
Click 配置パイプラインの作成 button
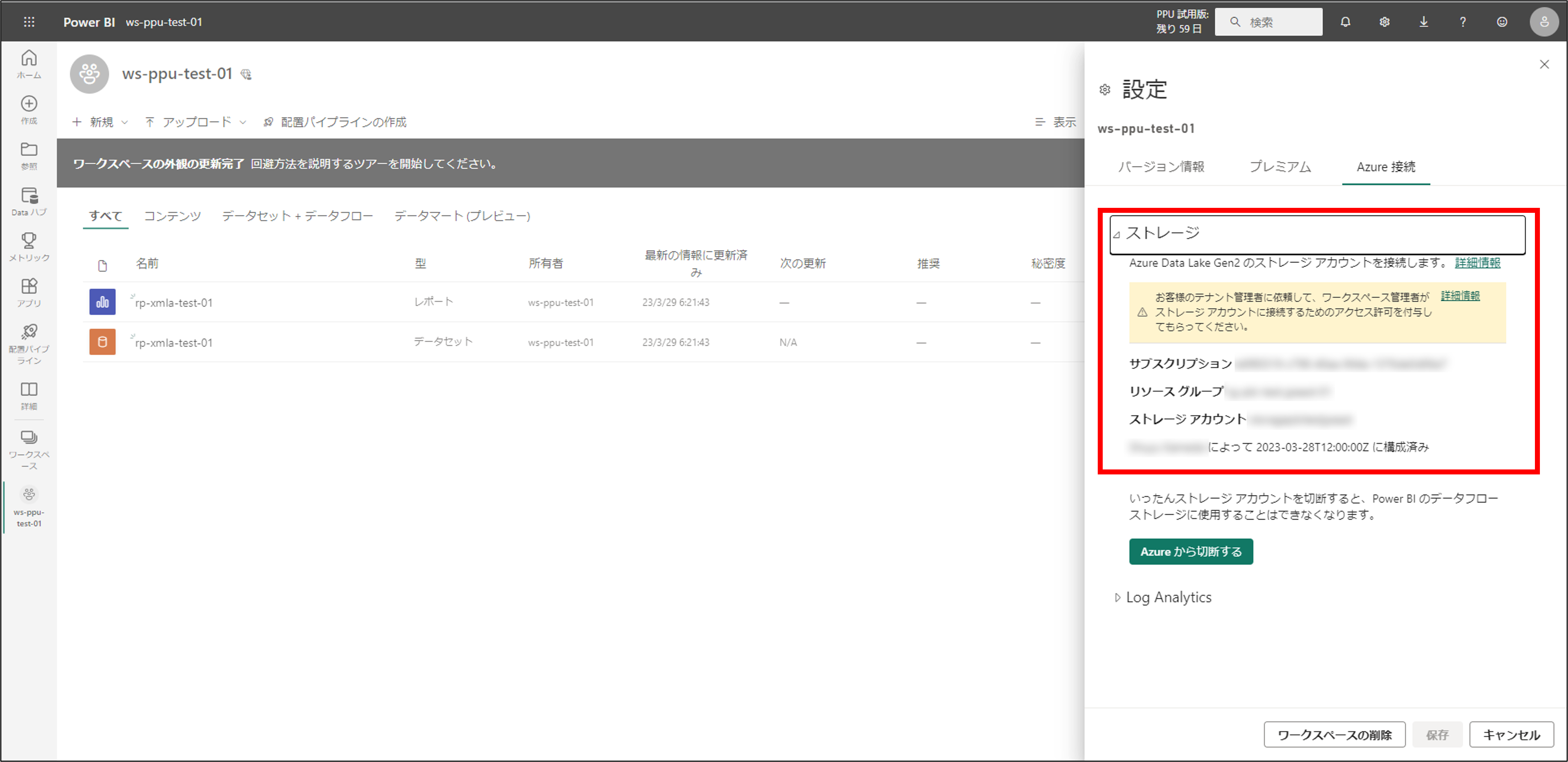coord(335,122)
